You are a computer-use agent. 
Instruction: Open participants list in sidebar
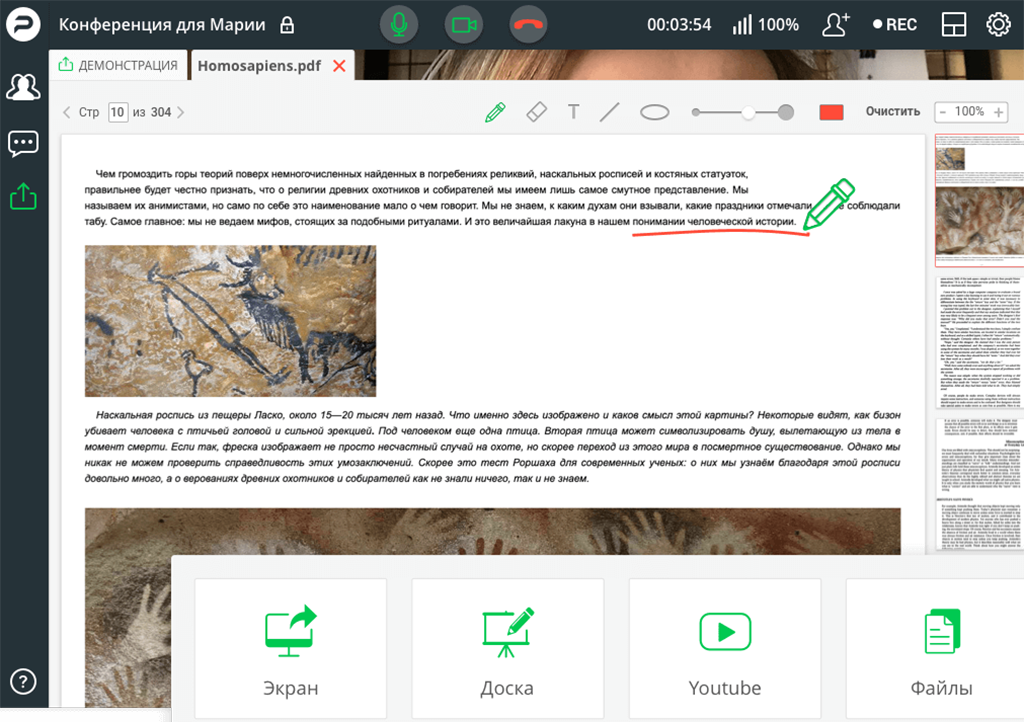point(22,87)
